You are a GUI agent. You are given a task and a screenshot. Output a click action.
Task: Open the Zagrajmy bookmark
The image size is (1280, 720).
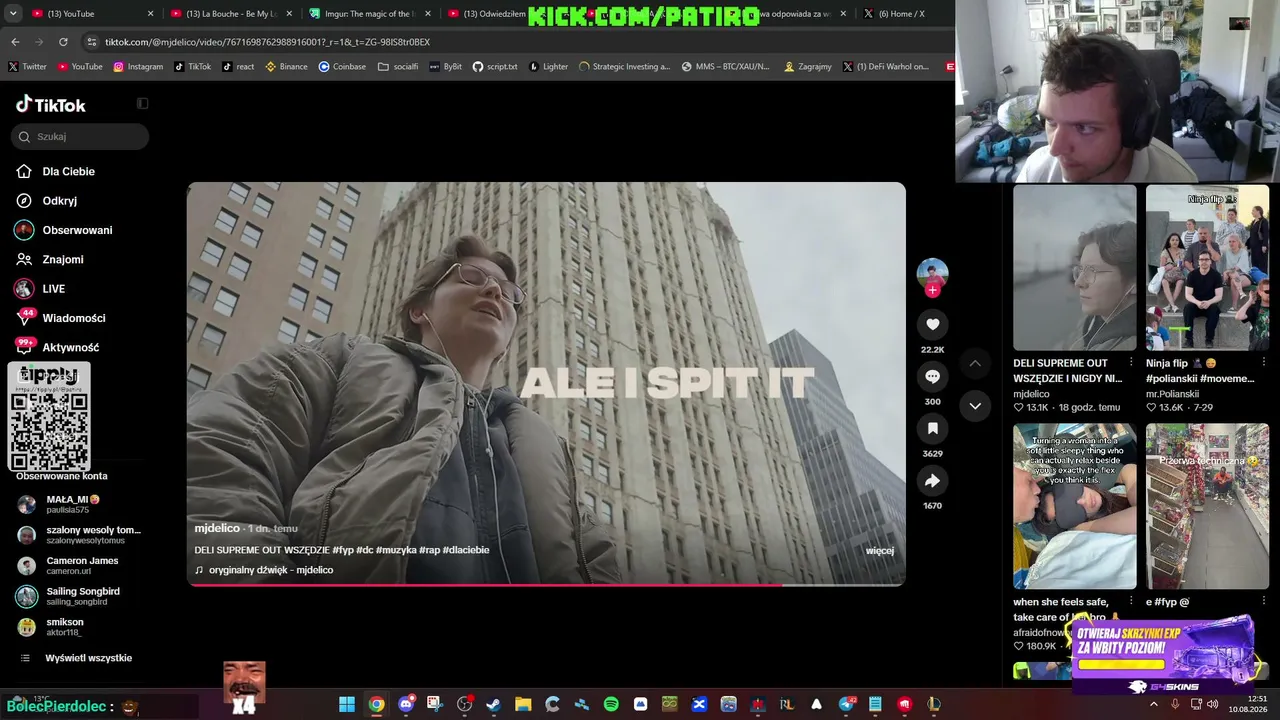point(808,67)
